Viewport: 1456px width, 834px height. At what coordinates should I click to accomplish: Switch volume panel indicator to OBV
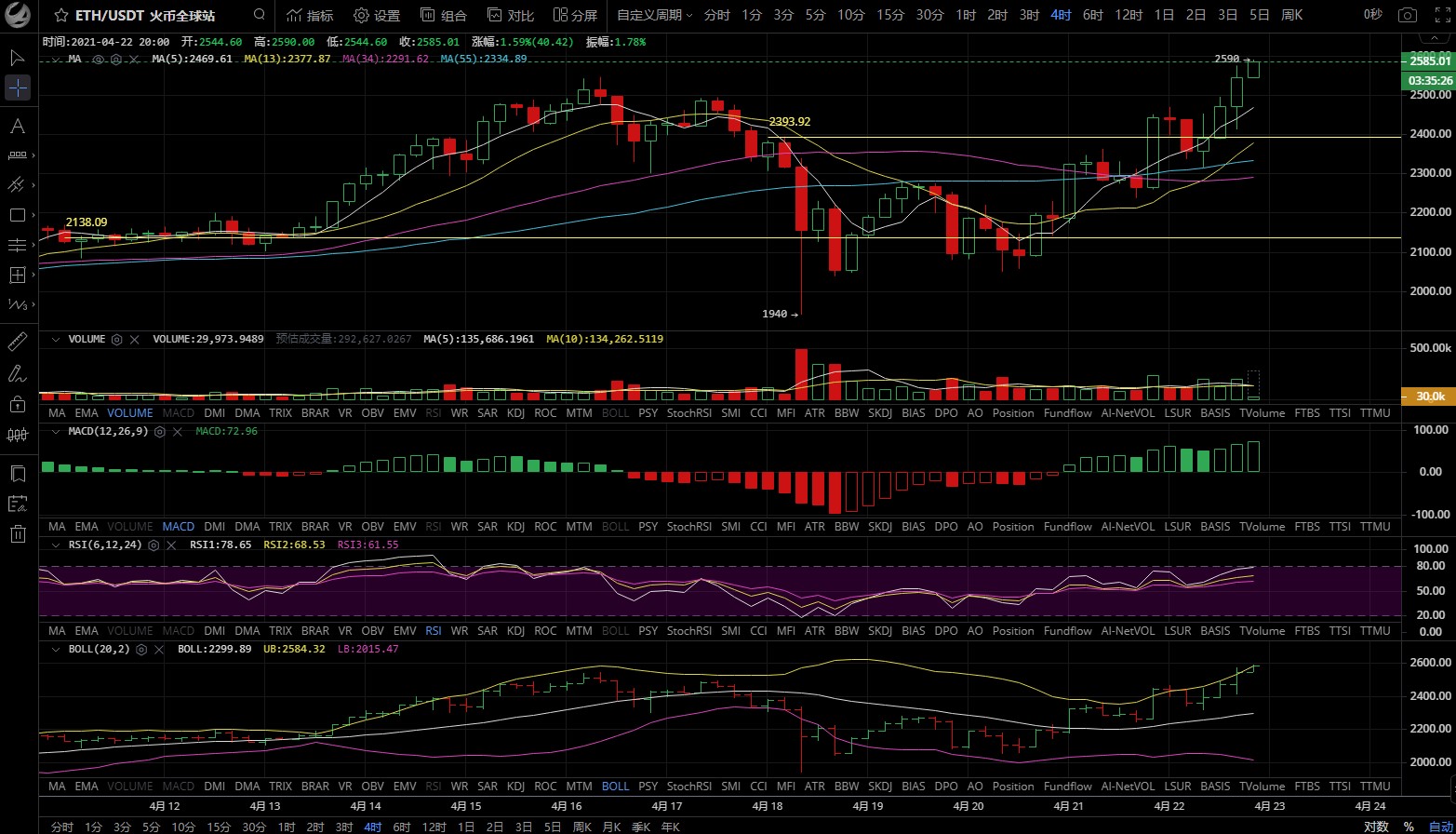372,412
